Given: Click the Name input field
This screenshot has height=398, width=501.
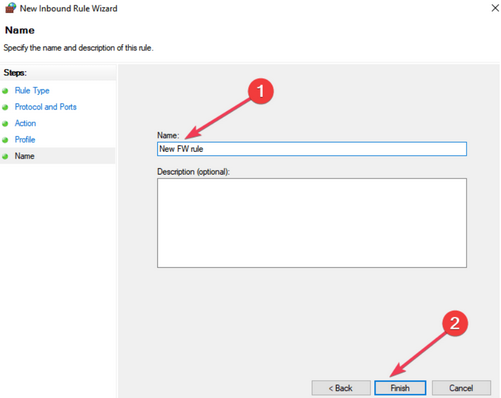Looking at the screenshot, I should 312,149.
